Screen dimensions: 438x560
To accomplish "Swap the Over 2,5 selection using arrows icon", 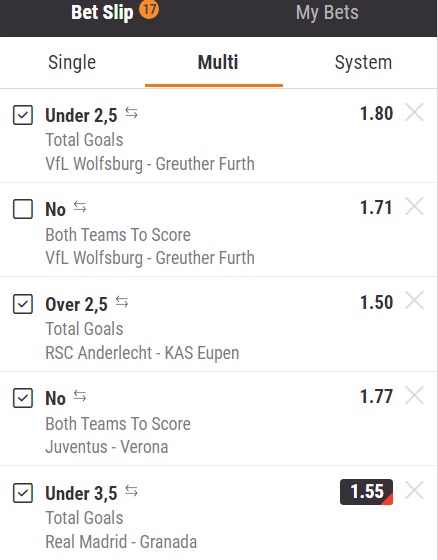I will click(122, 302).
